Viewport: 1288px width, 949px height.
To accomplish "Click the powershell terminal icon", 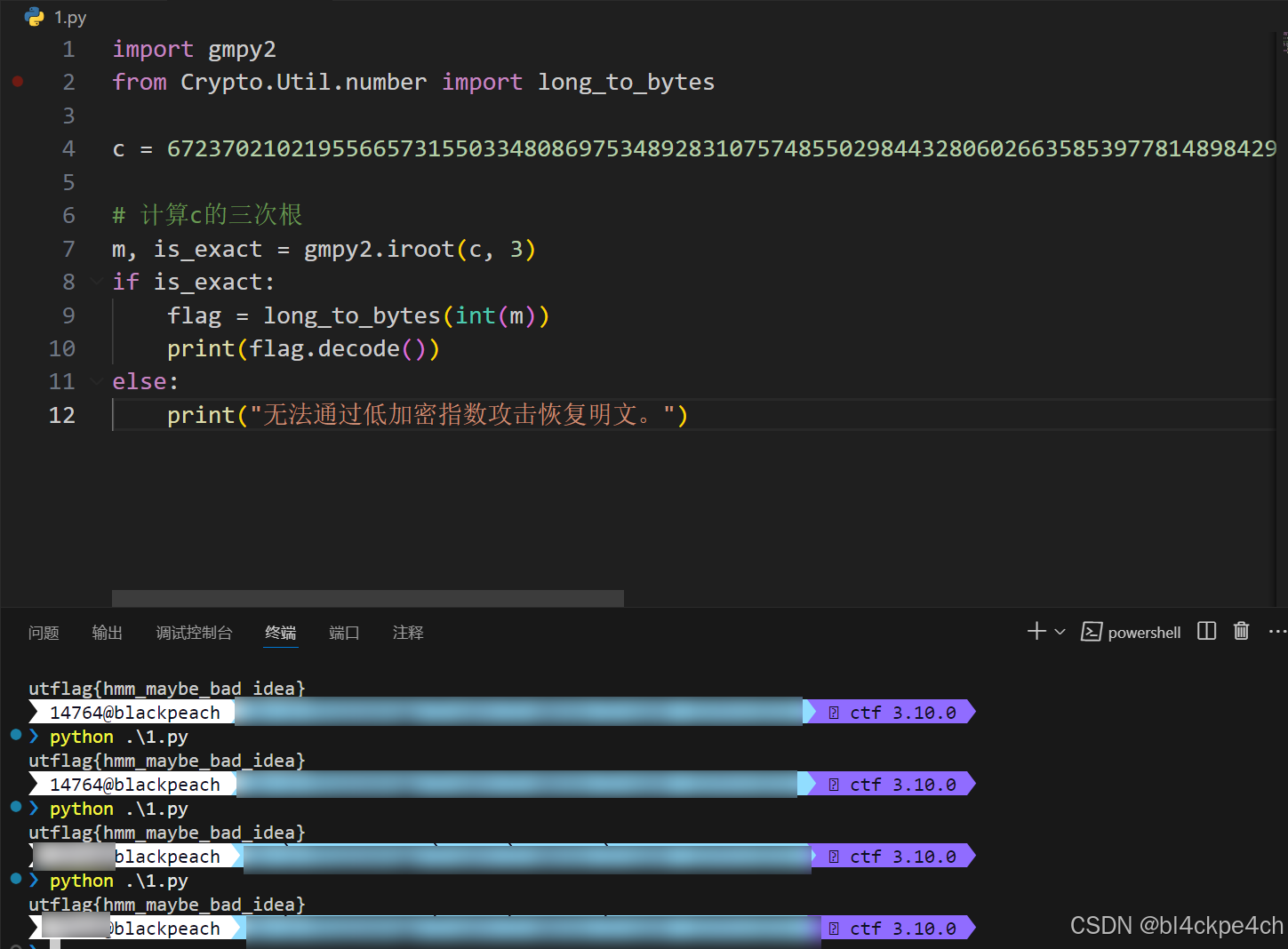I will click(x=1092, y=632).
